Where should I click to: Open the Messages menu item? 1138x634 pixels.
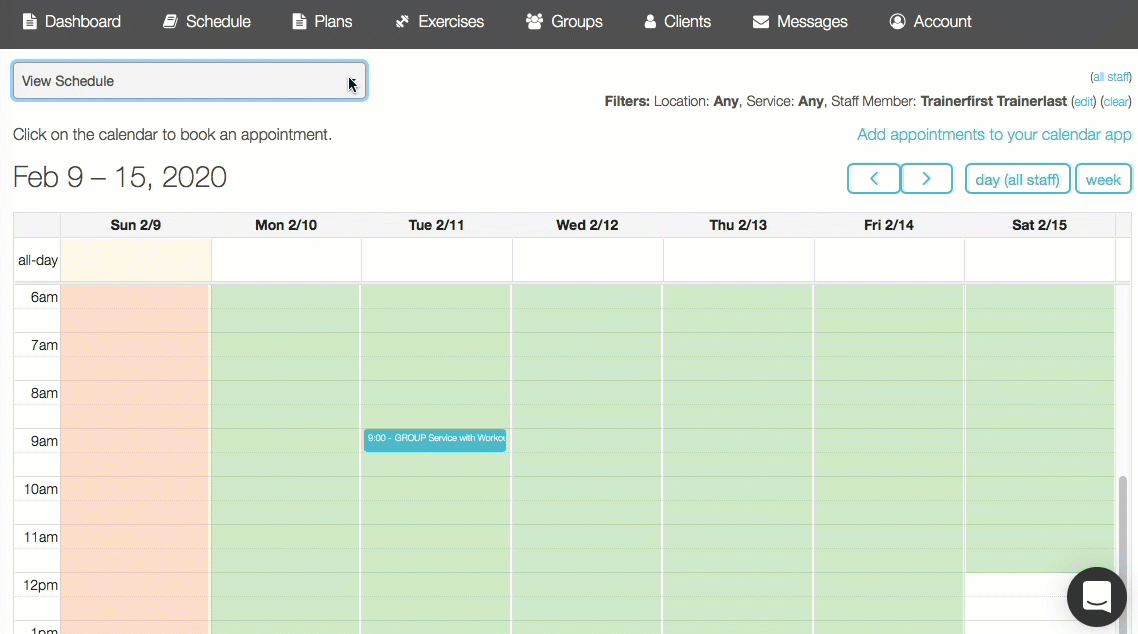pos(800,22)
